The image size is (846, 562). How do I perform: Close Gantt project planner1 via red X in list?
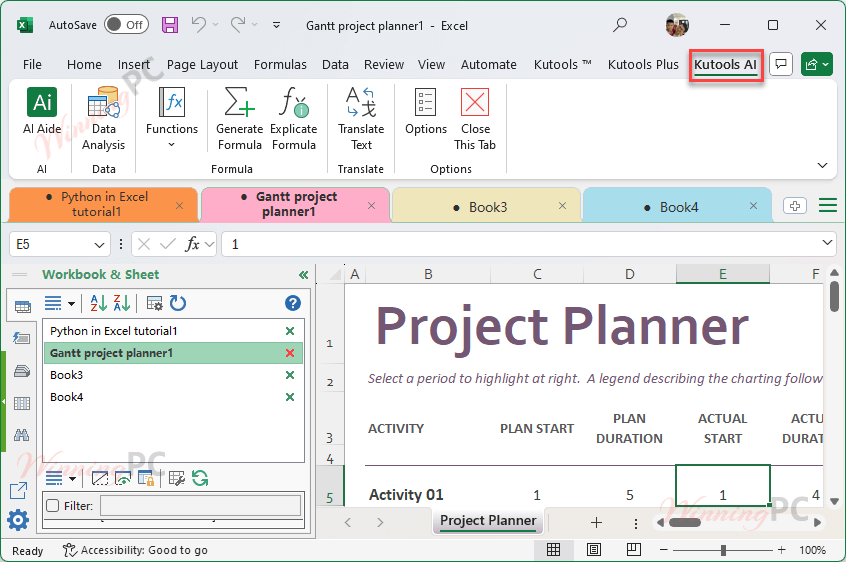point(290,353)
